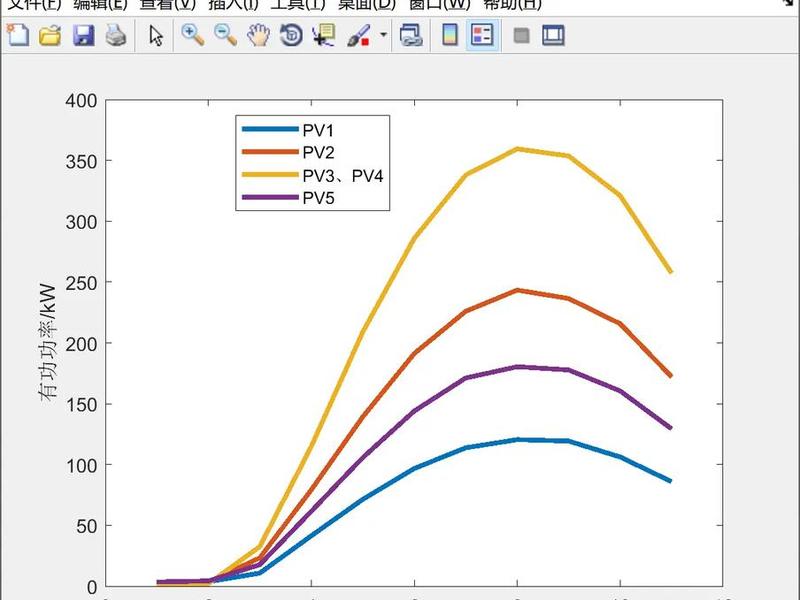This screenshot has width=800, height=600.
Task: Click the 100 y-axis tick label
Action: [81, 465]
